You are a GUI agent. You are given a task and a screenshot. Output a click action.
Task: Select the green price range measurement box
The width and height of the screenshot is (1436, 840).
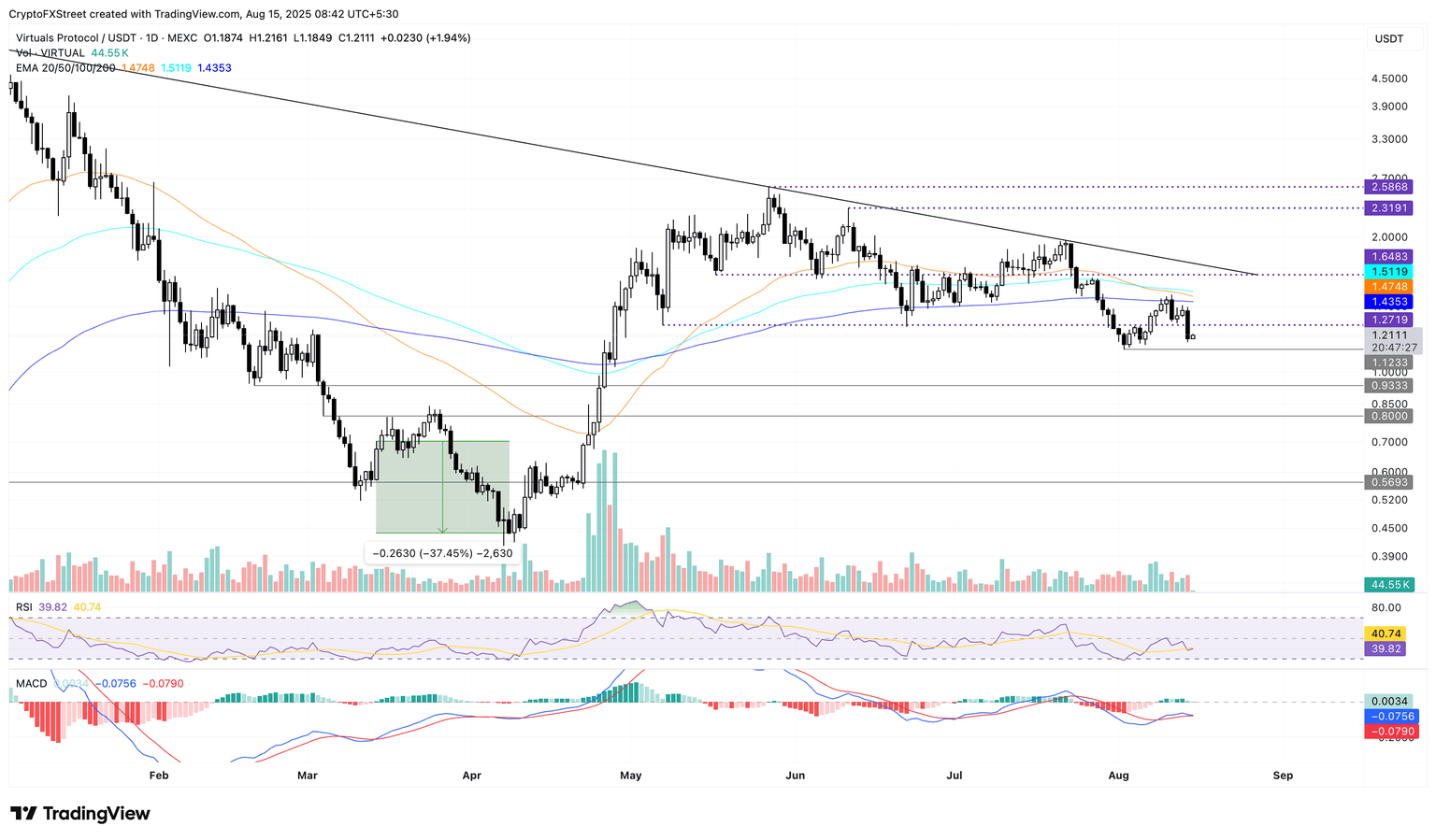pyautogui.click(x=442, y=487)
